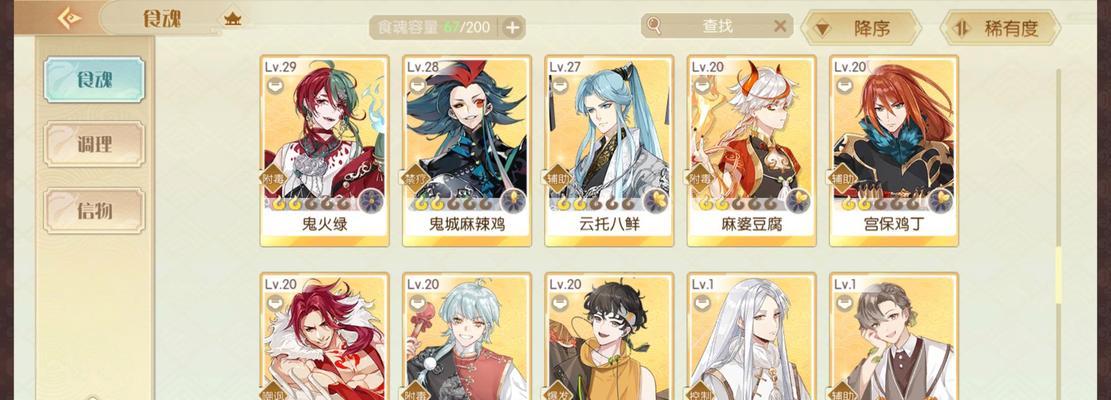Screen dimensions: 1111x400
Task: Clear search with the X icon
Action: pos(779,26)
